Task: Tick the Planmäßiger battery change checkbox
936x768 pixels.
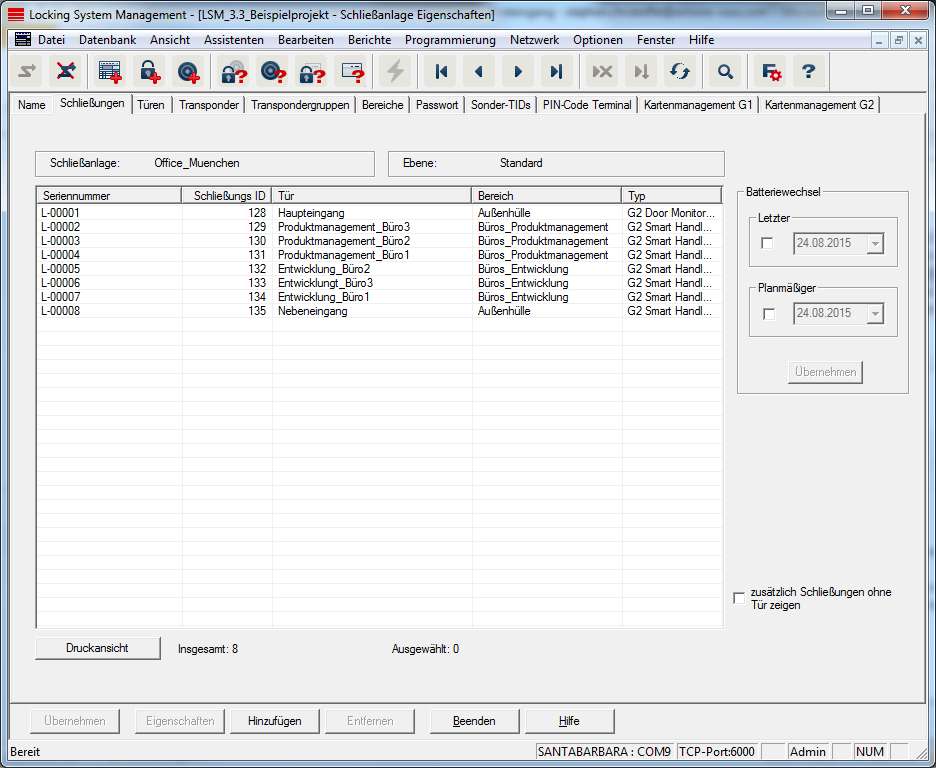Action: click(x=768, y=314)
